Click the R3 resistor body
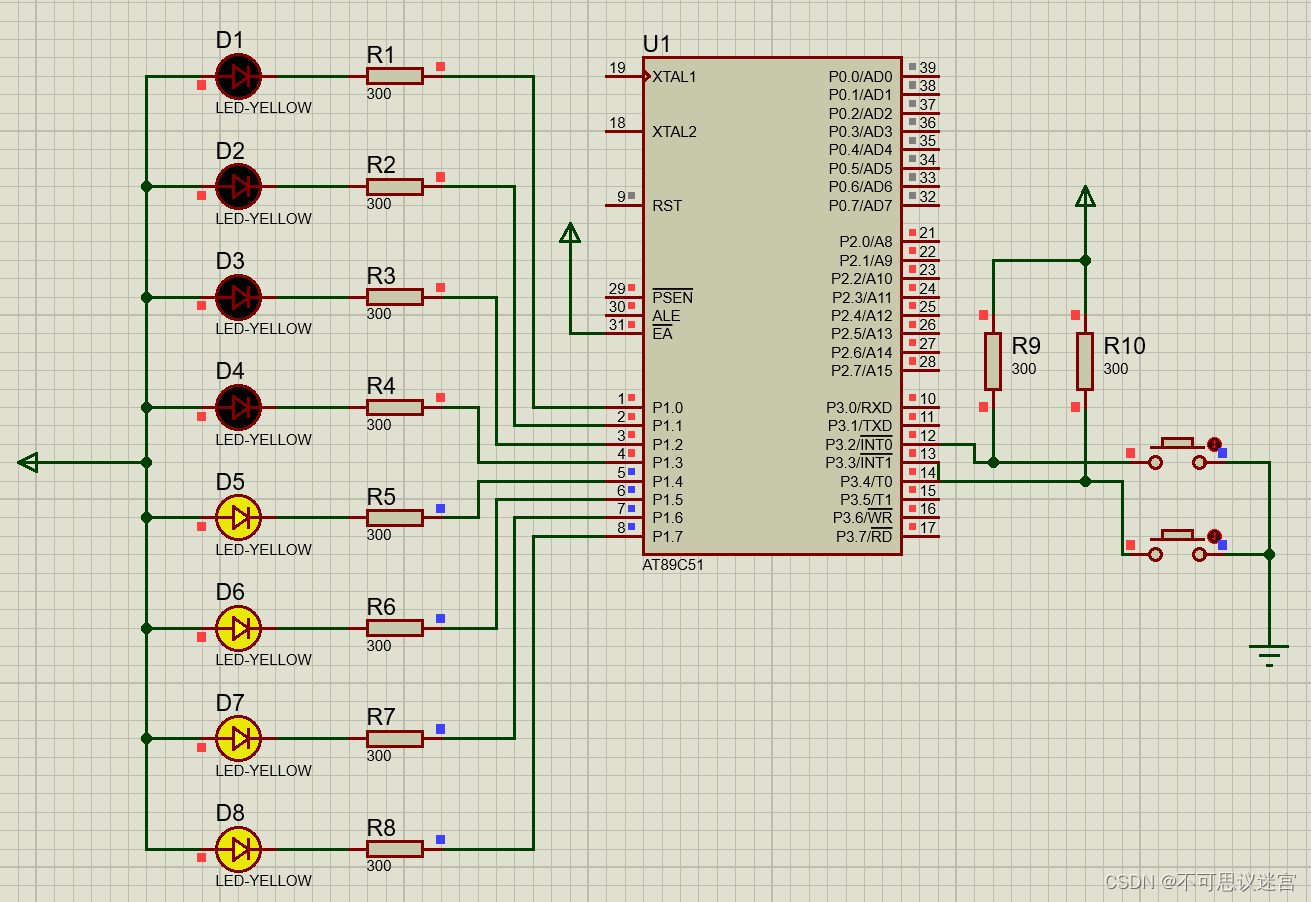 point(395,297)
